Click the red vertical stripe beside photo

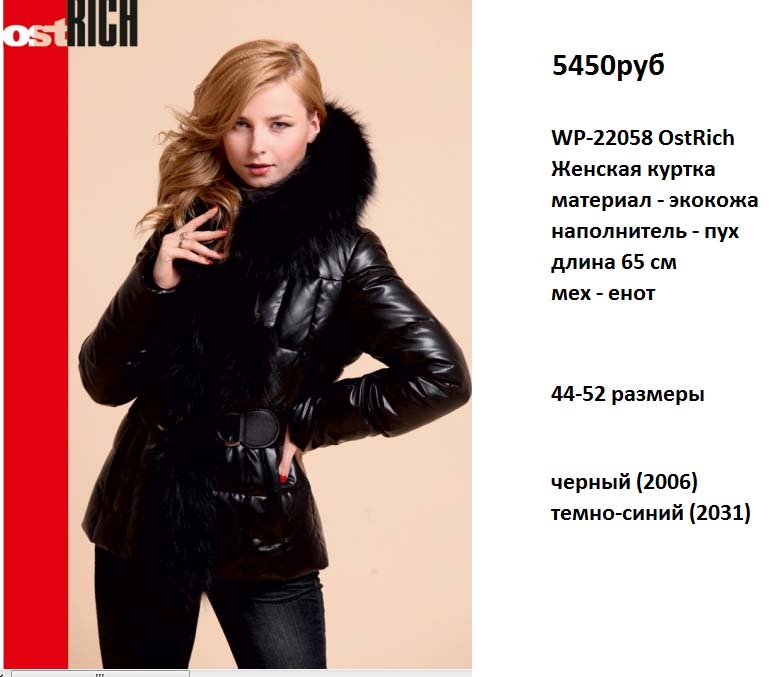(x=36, y=358)
